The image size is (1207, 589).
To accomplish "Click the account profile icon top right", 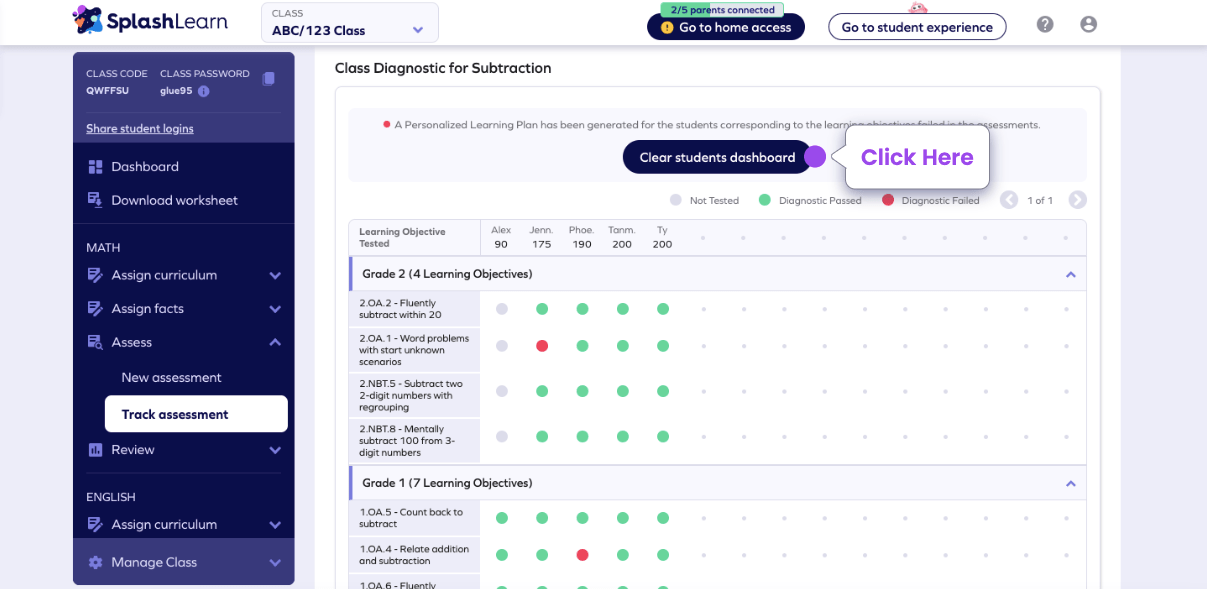I will tap(1088, 23).
